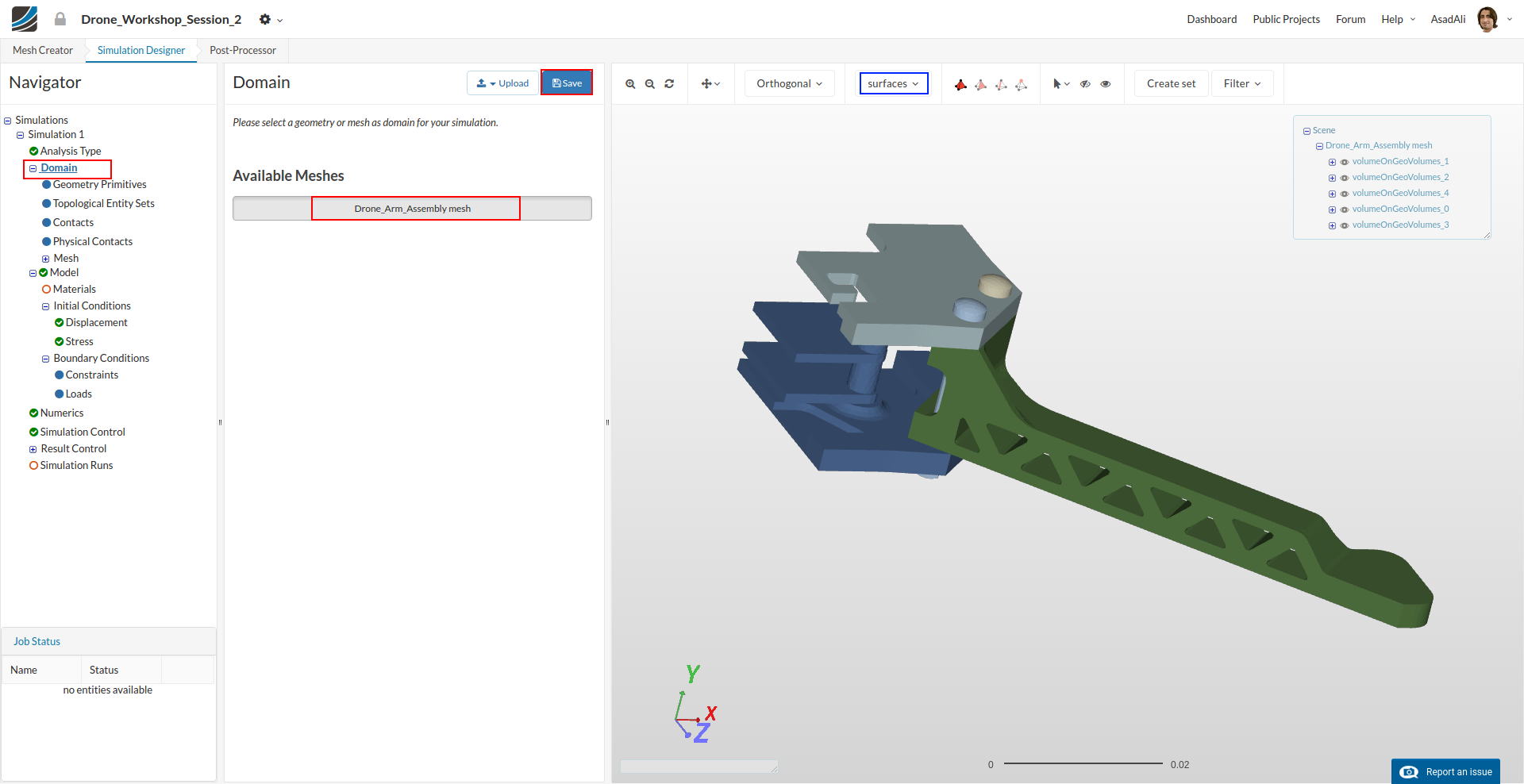Expand the Result Control tree node

(x=33, y=449)
